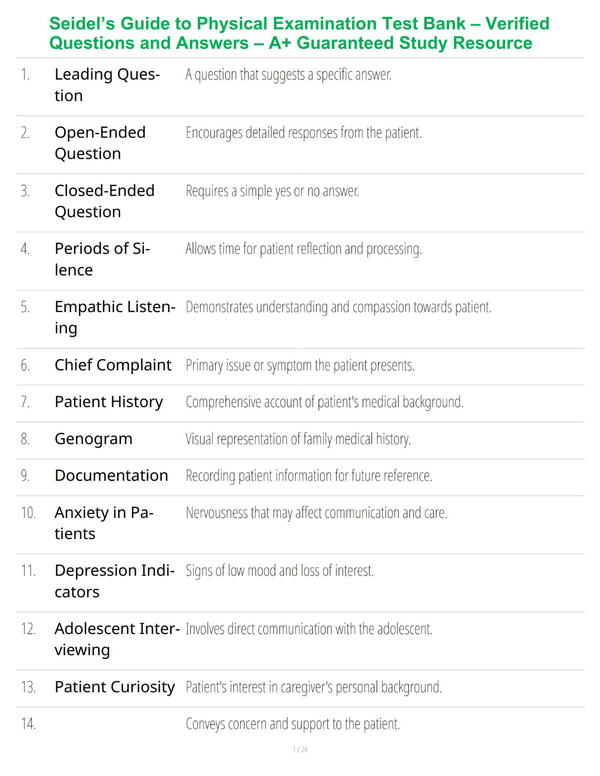Select the Closed-Ended Question term
This screenshot has height=776, width=600.
[x=104, y=201]
